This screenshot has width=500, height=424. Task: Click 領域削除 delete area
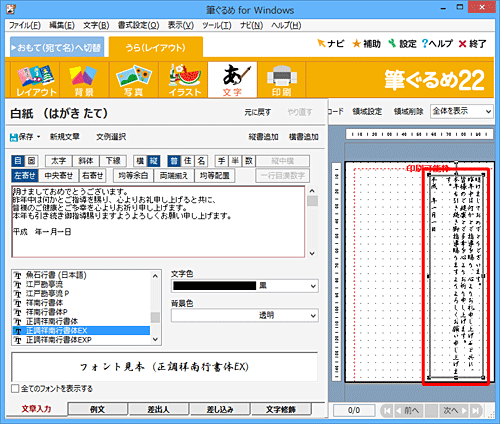point(409,111)
